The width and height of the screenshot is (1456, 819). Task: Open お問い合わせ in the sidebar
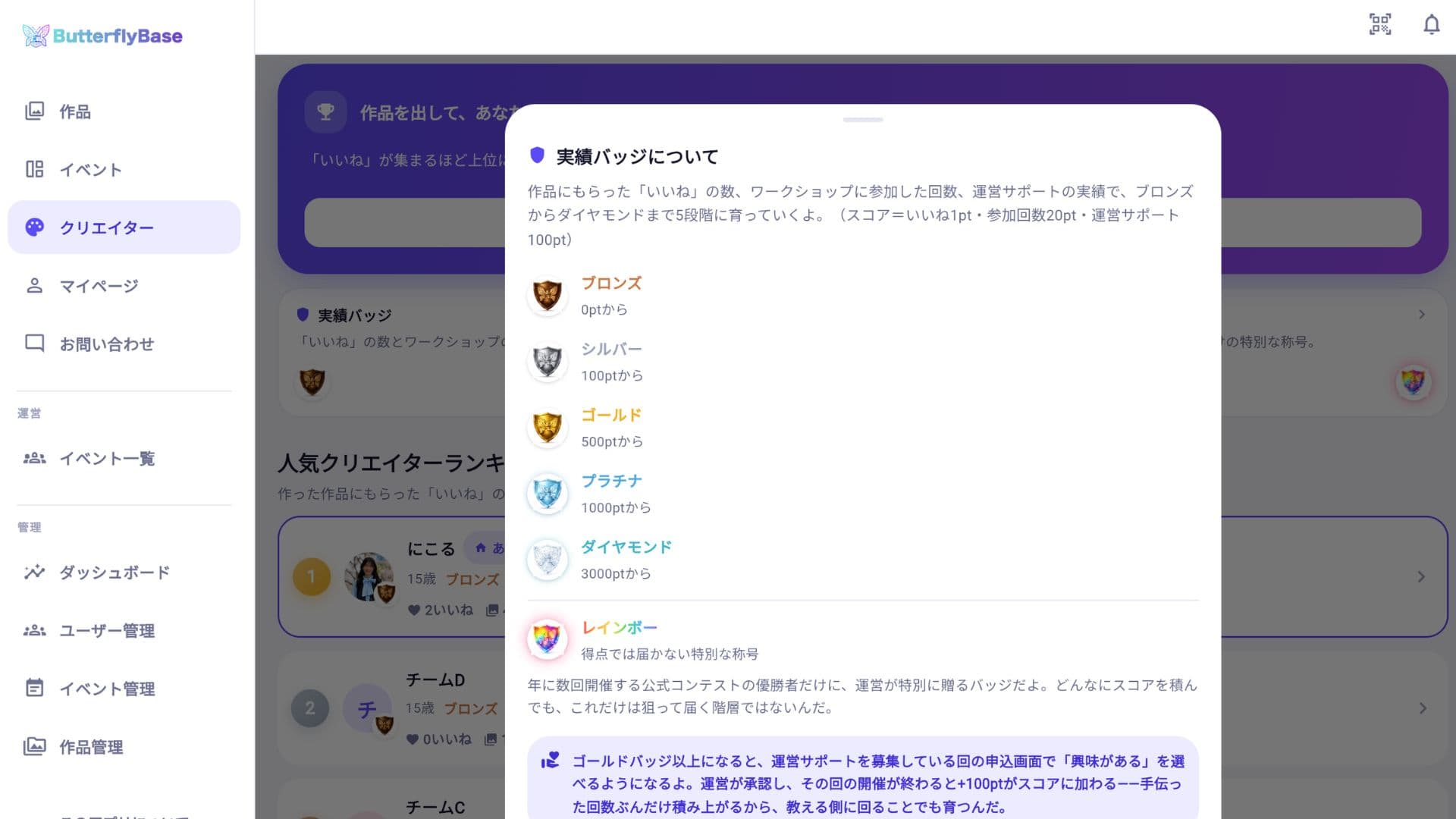coord(124,344)
